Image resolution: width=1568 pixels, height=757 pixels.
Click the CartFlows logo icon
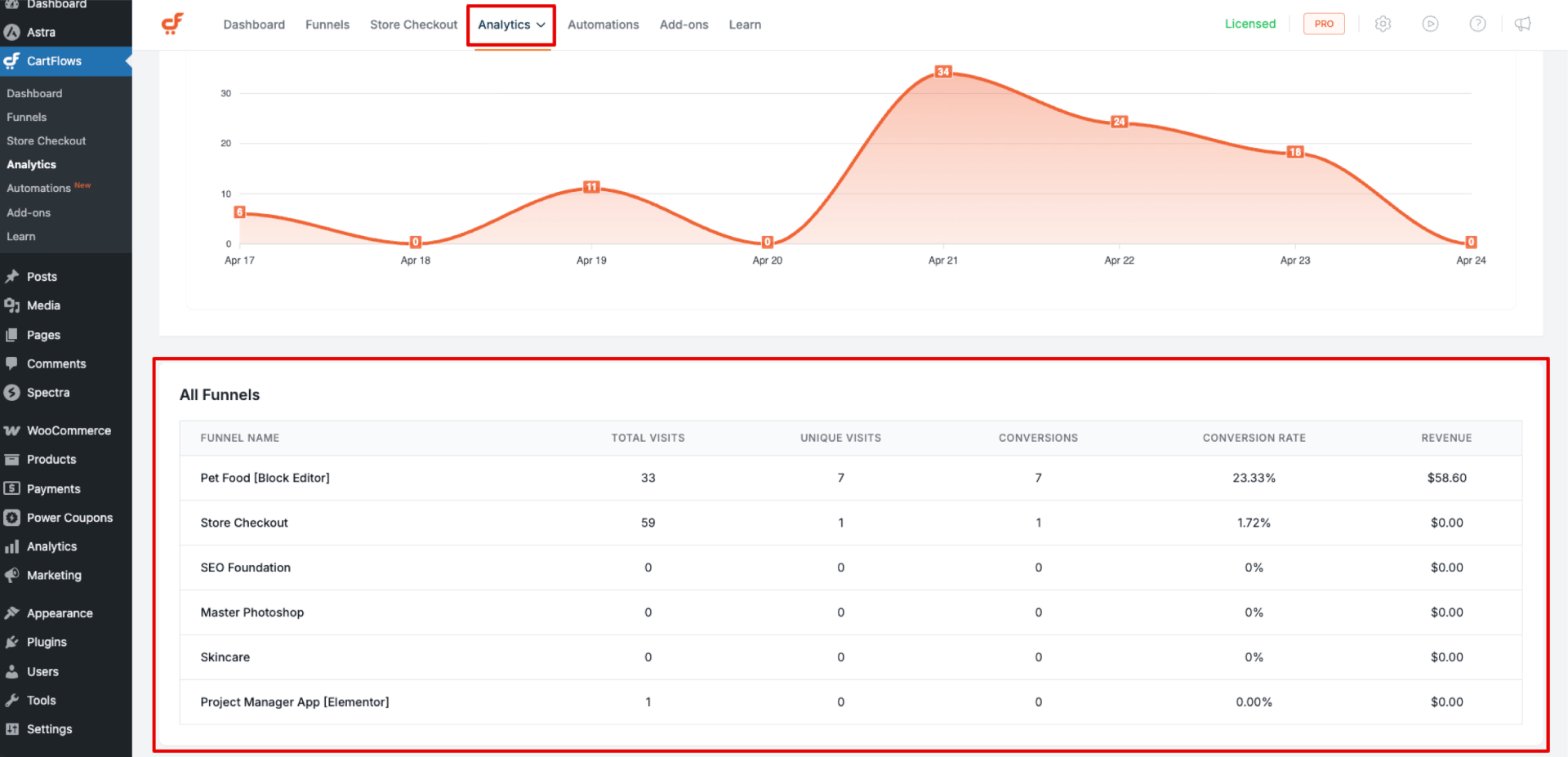point(172,24)
